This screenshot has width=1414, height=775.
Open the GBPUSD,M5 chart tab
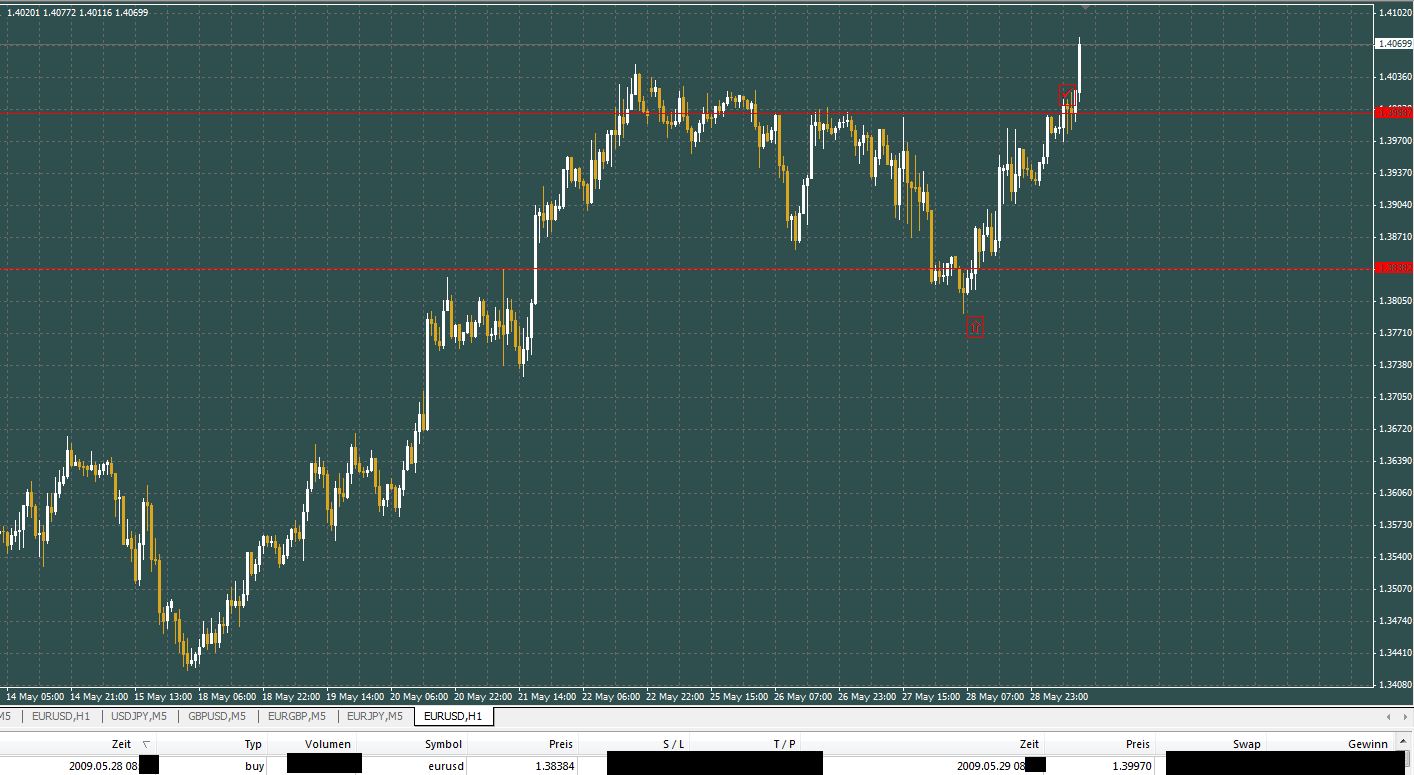217,716
